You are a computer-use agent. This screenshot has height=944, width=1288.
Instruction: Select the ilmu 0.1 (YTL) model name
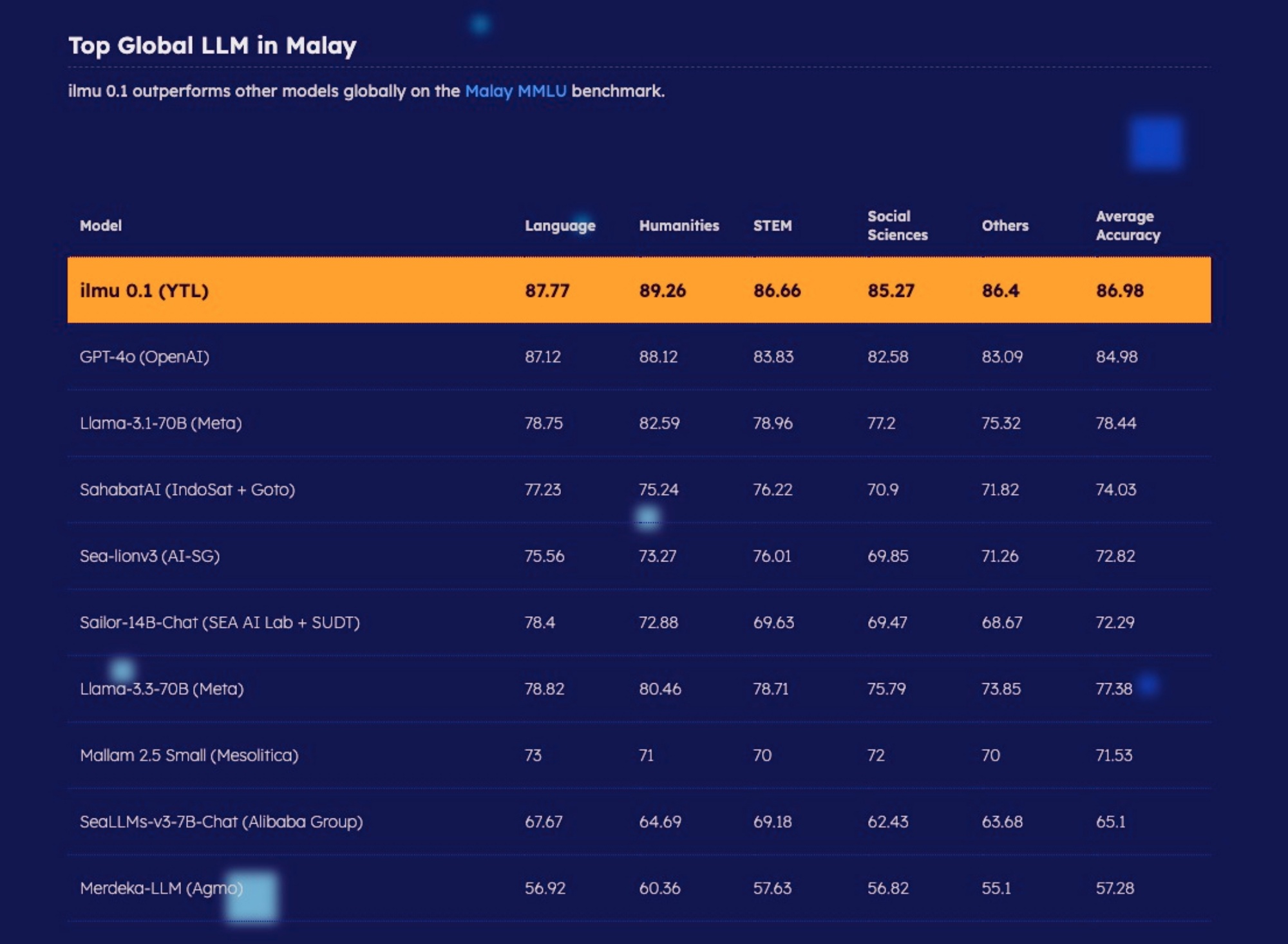click(144, 290)
